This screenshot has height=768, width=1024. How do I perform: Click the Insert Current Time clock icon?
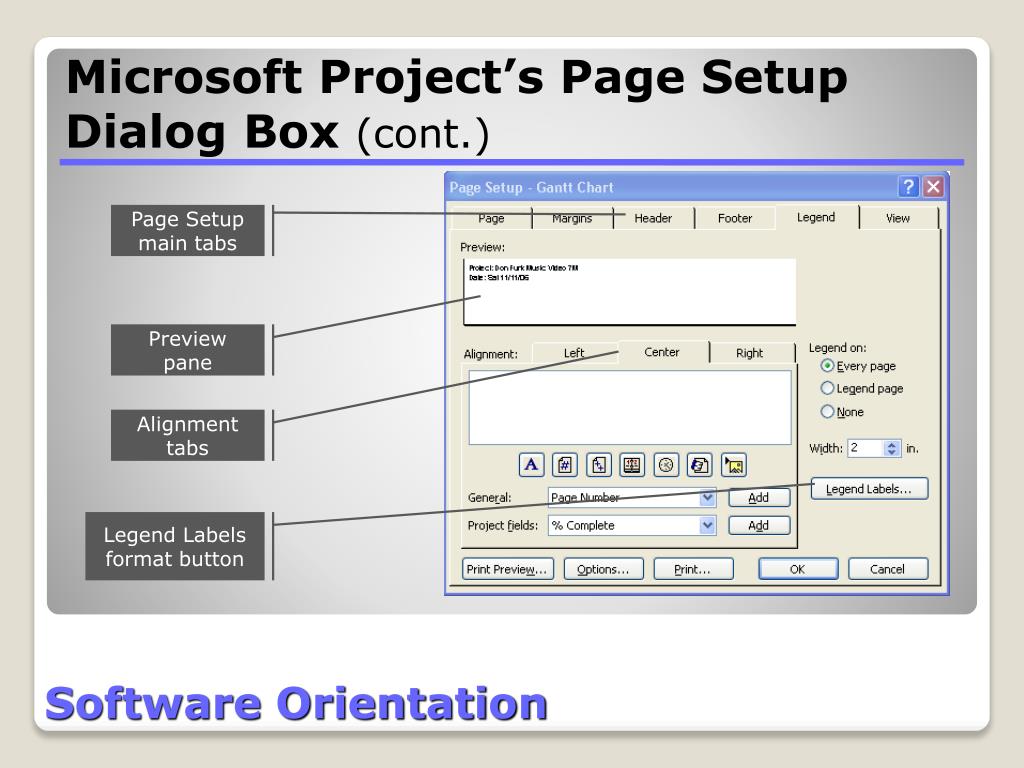(665, 465)
